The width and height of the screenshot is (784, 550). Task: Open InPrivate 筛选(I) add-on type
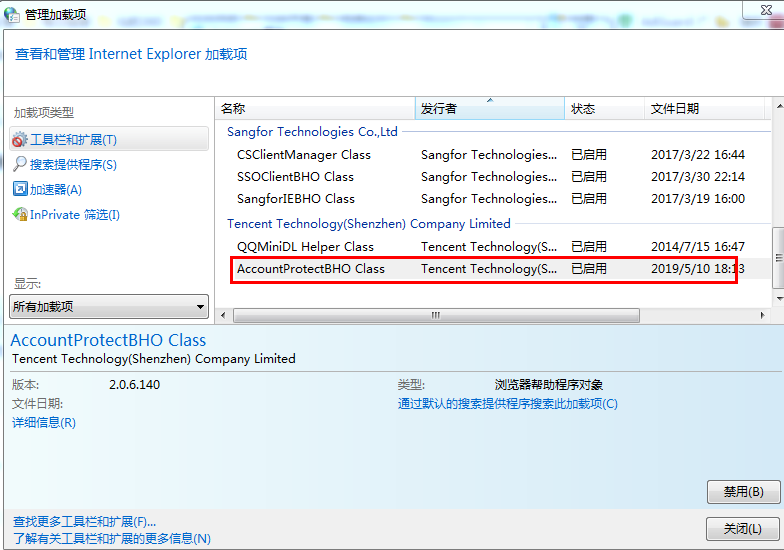(74, 214)
